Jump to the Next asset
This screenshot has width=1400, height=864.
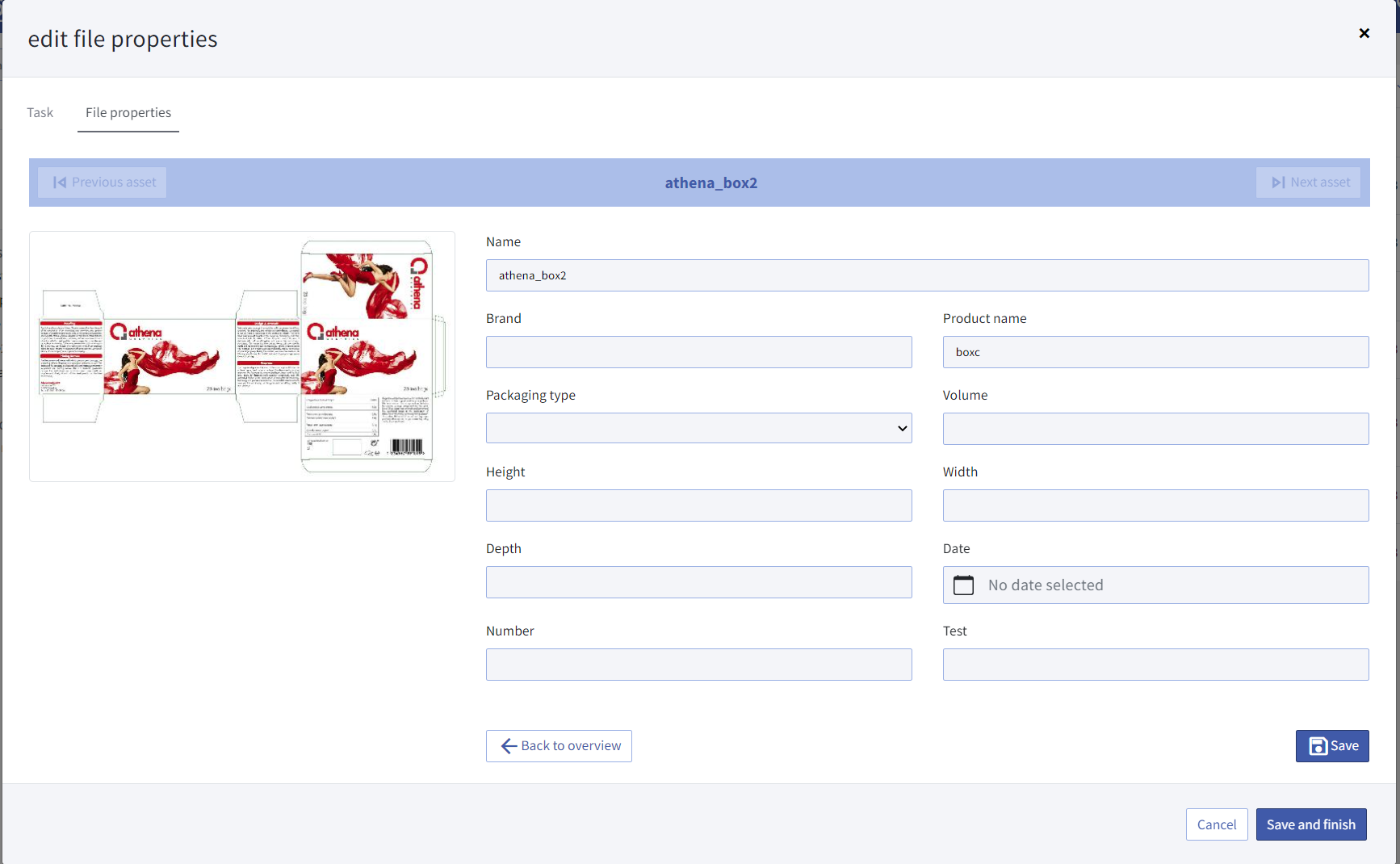(1308, 182)
